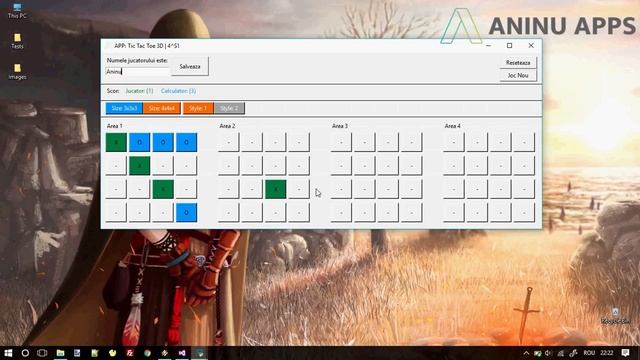The height and width of the screenshot is (360, 640).
Task: Select the Tests folder on desktop
Action: pyautogui.click(x=17, y=41)
